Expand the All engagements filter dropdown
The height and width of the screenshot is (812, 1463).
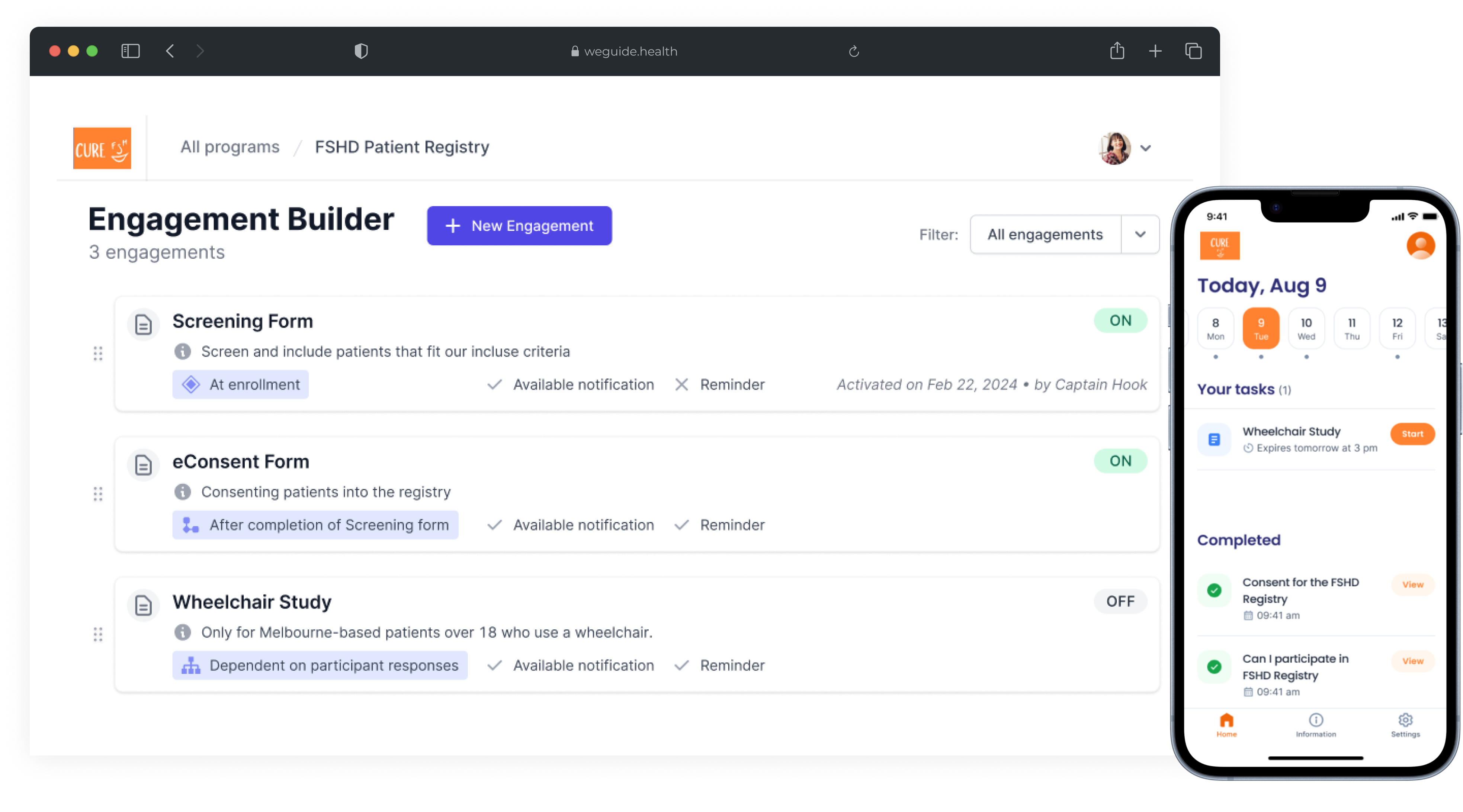point(1140,235)
